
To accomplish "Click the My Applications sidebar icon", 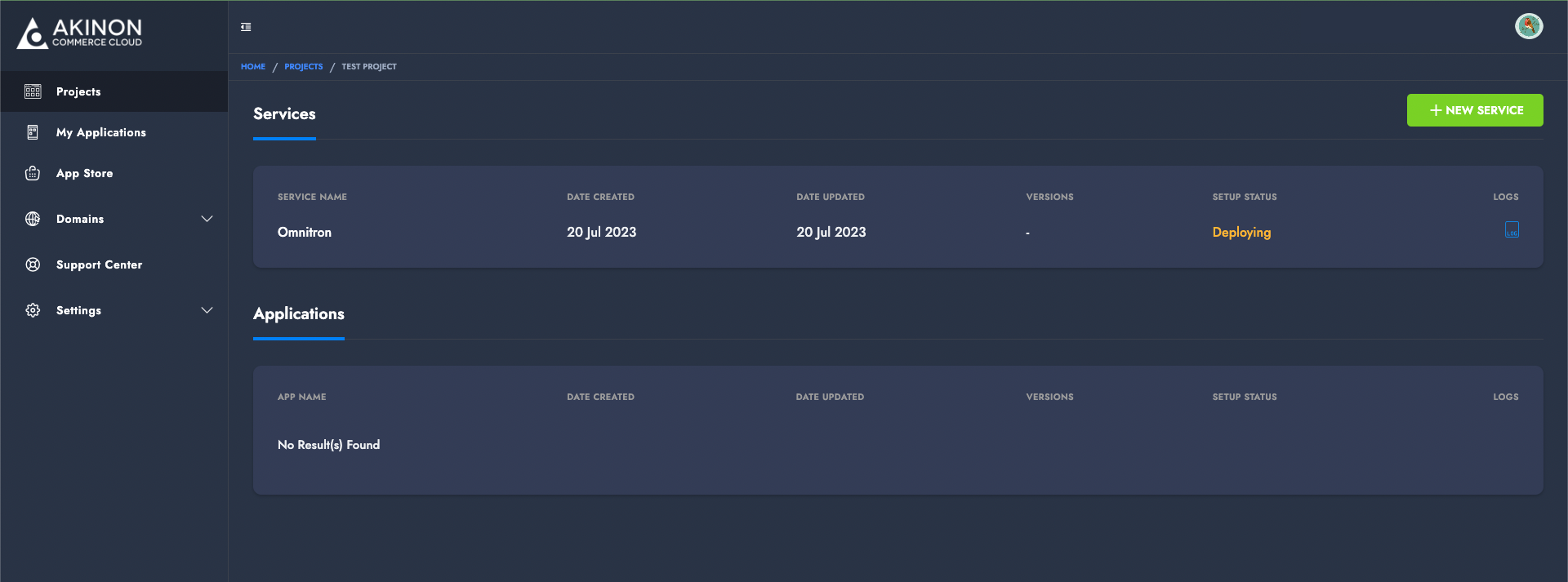I will coord(33,132).
